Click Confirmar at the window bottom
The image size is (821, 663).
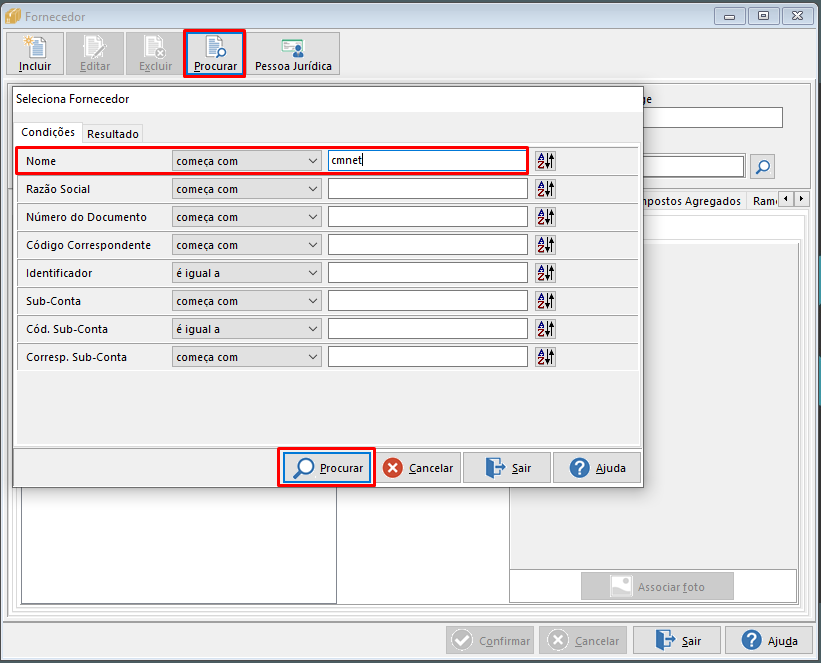[490, 640]
